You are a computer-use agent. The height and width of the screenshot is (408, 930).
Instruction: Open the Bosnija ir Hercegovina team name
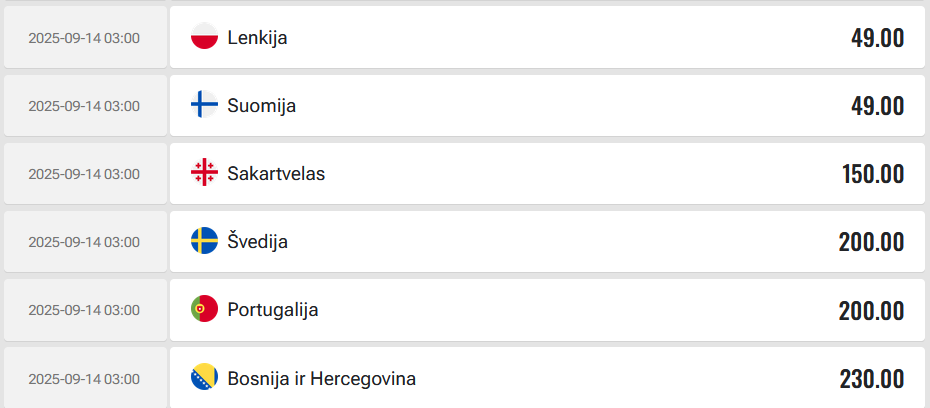pyautogui.click(x=321, y=378)
